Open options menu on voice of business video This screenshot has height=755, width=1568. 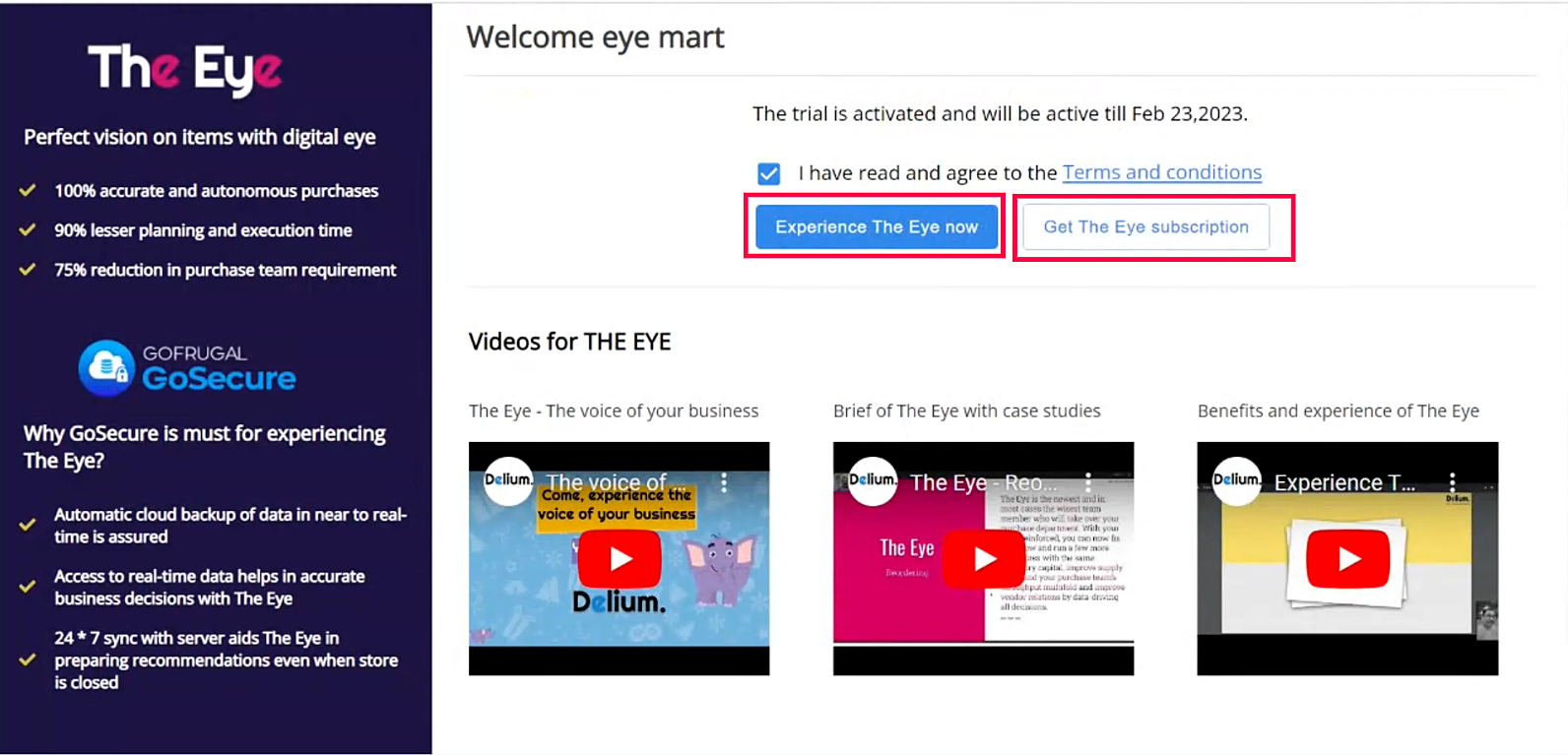(724, 482)
